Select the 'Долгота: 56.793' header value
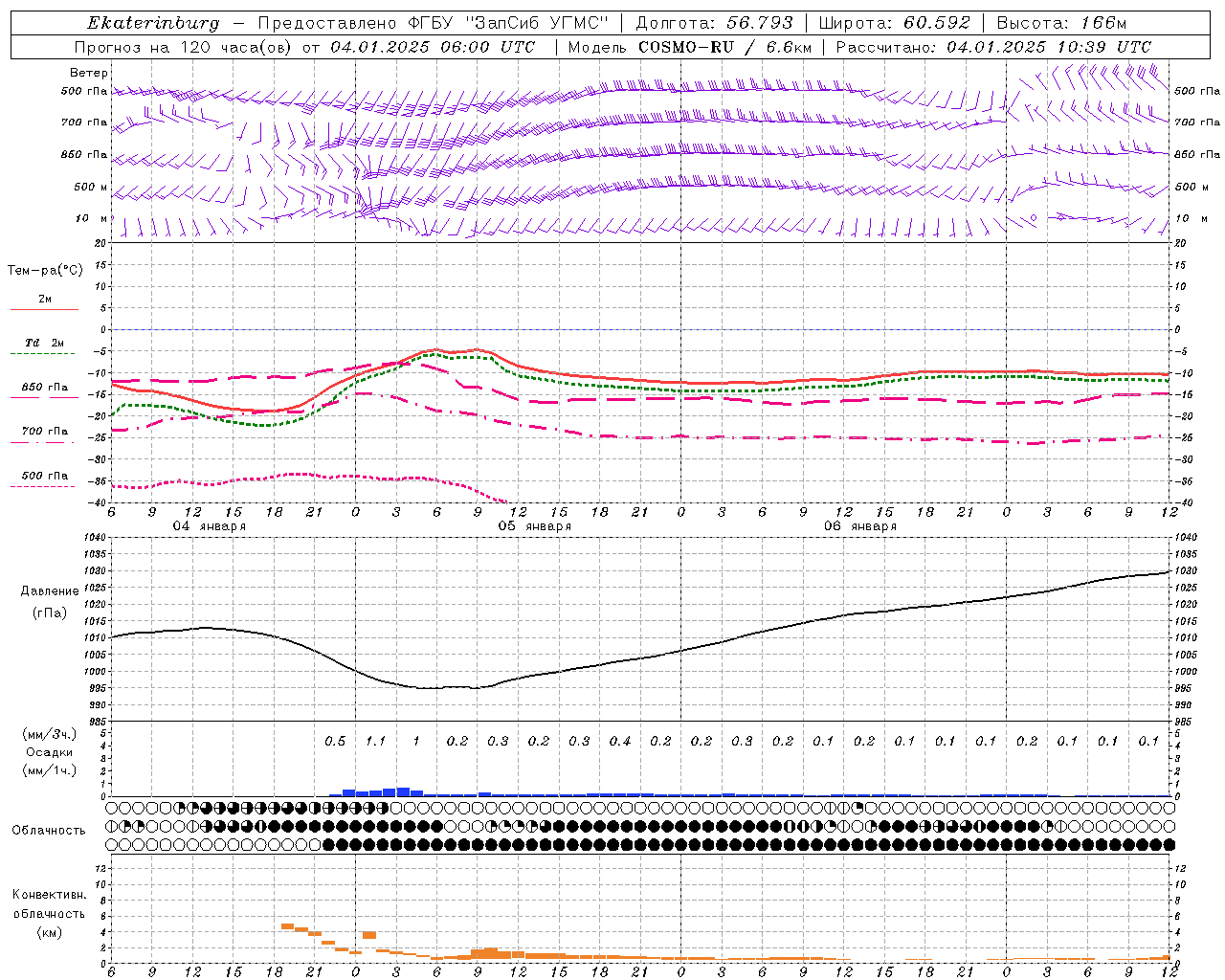 714,23
